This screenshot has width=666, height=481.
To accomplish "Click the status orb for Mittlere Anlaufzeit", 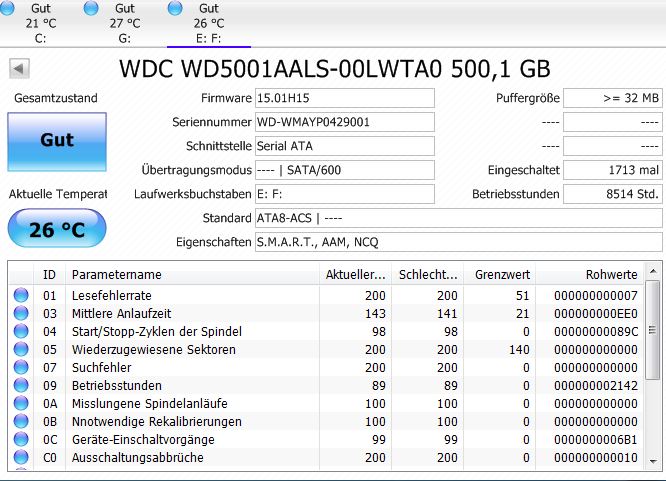I will (x=21, y=313).
